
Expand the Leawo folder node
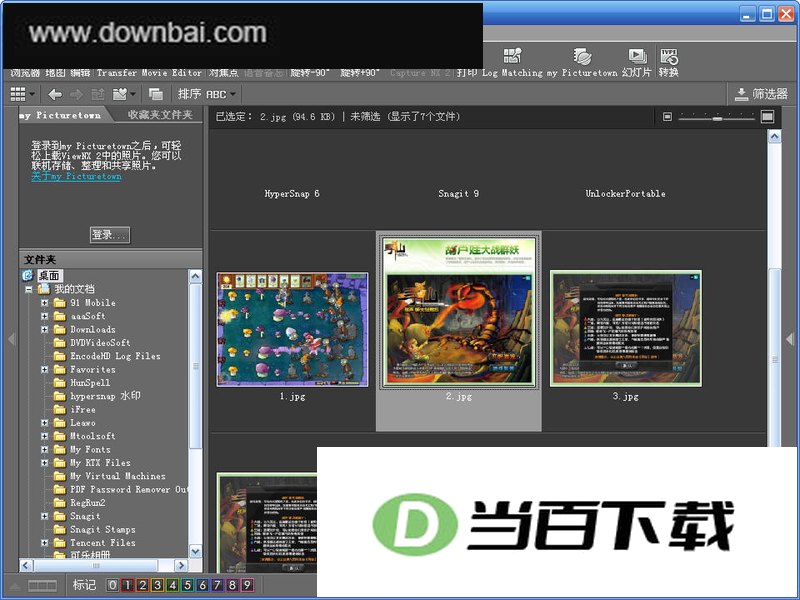pos(45,422)
